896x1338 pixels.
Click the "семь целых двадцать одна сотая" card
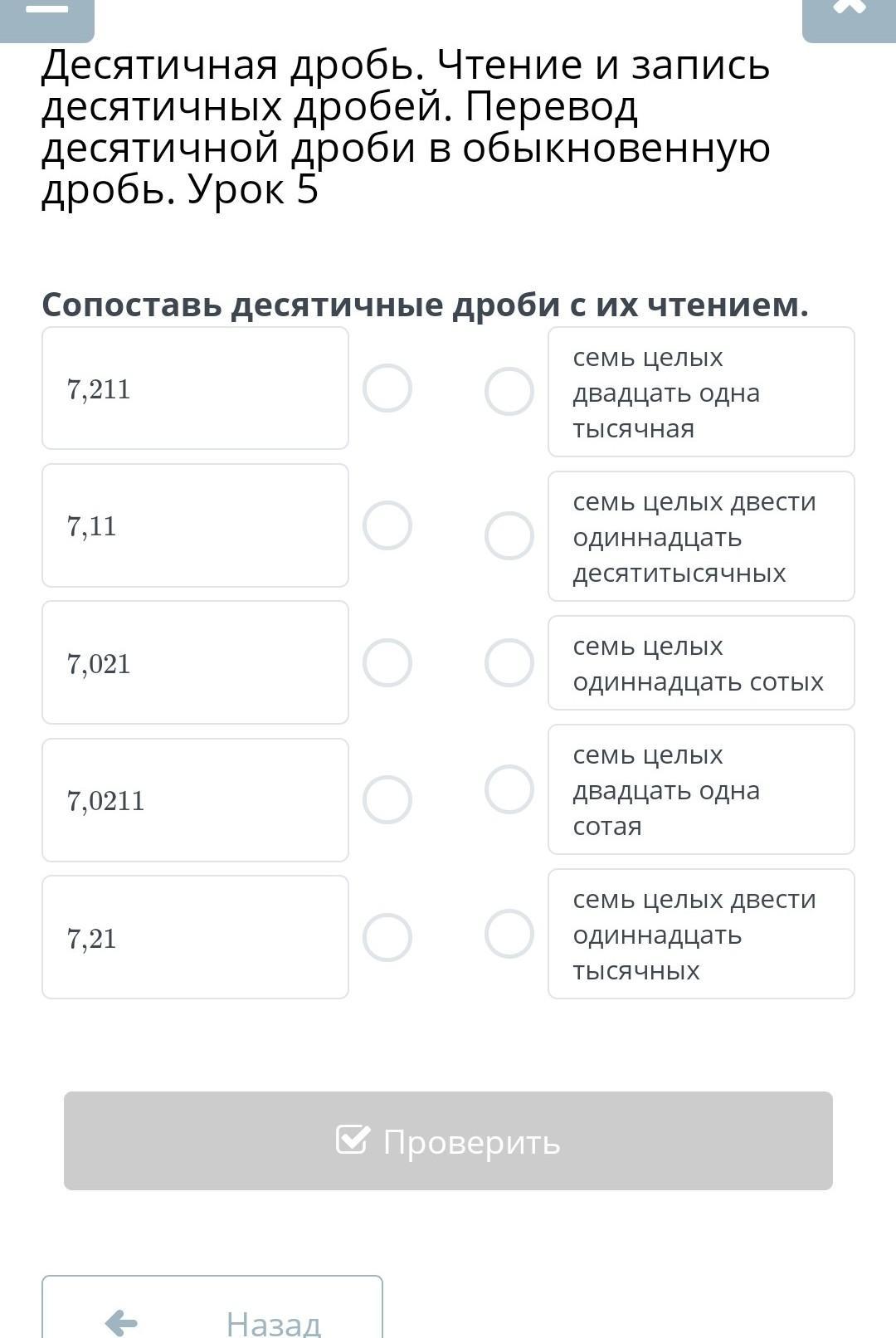pos(701,789)
